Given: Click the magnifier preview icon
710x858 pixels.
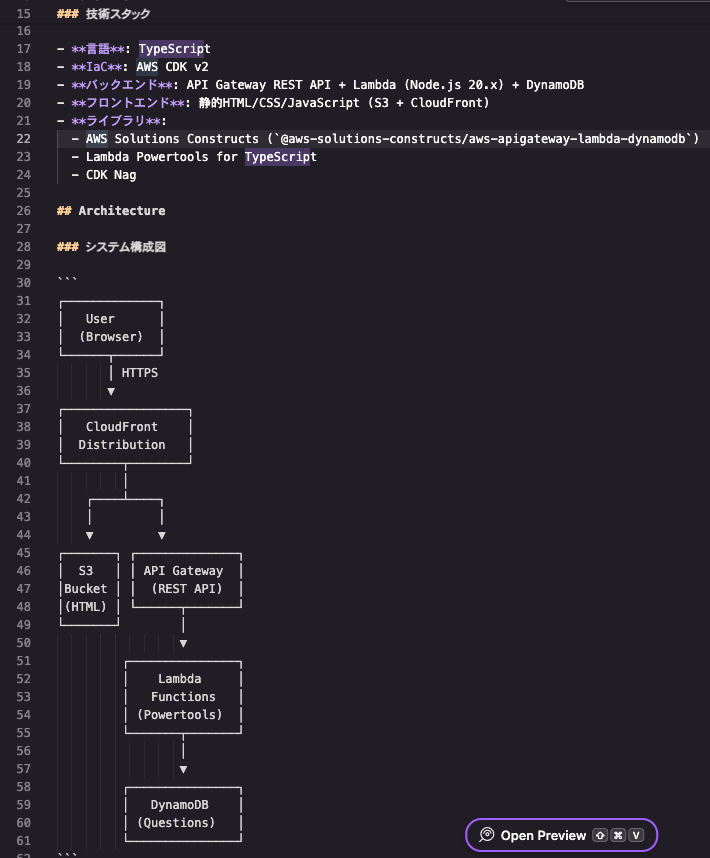Looking at the screenshot, I should click(x=486, y=835).
